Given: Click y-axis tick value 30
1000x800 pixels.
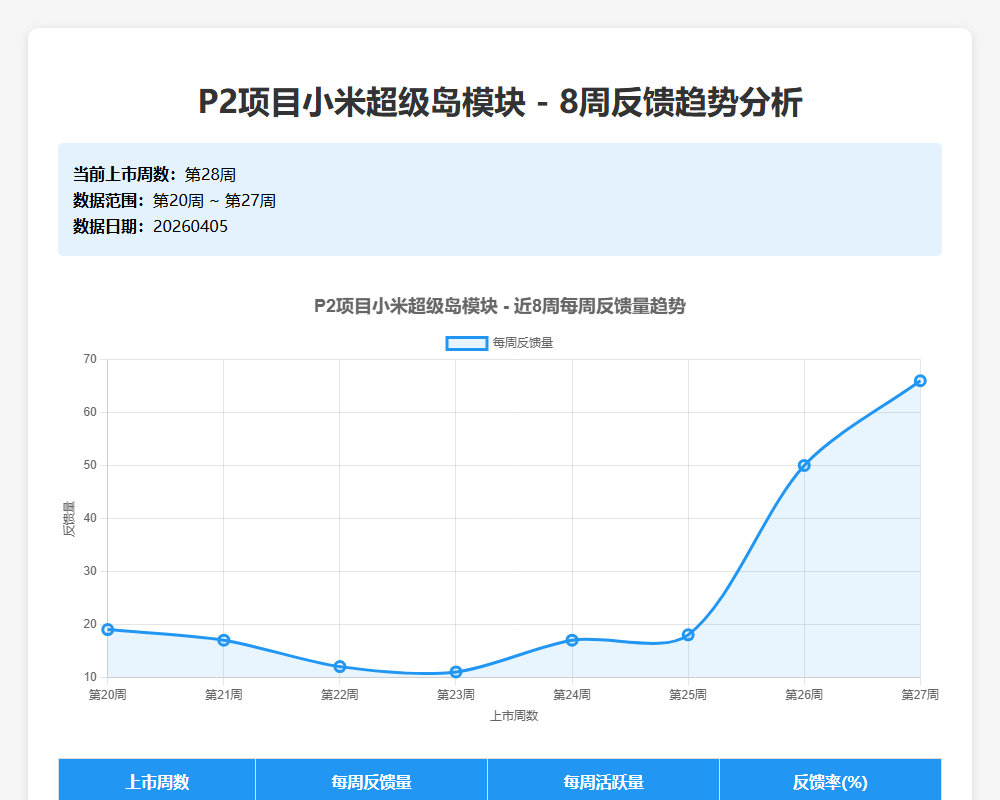Looking at the screenshot, I should (90, 571).
